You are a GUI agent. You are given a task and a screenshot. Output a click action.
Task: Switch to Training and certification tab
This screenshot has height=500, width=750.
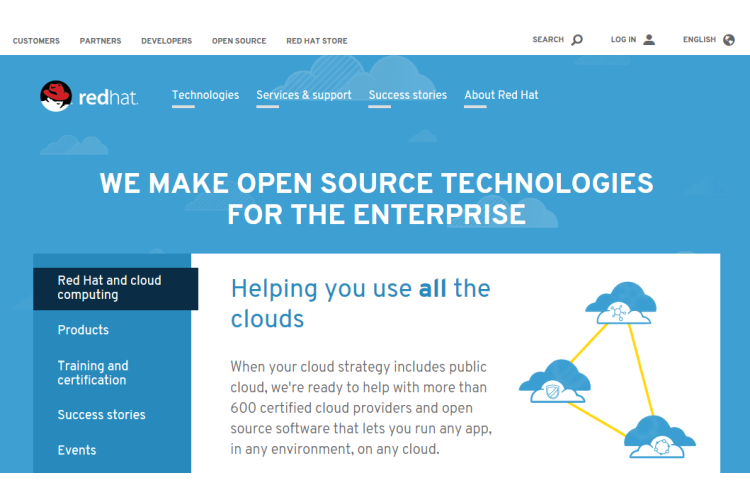point(93,373)
